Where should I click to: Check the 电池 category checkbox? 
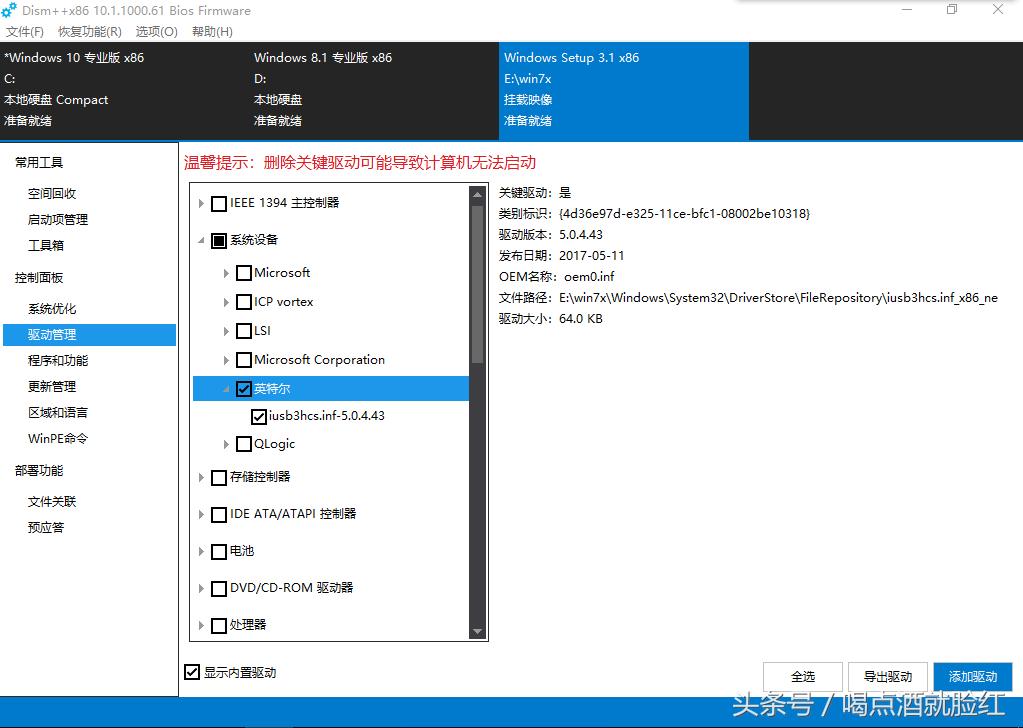click(x=218, y=550)
